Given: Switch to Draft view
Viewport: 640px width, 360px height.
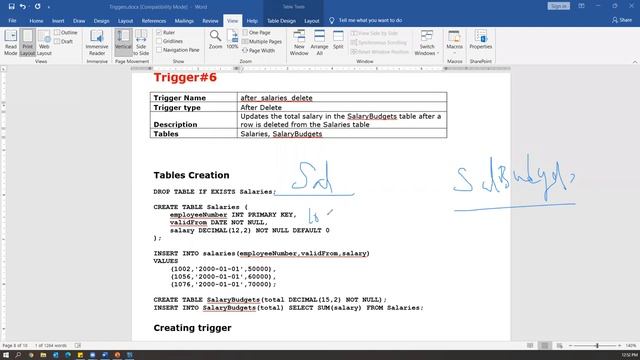Looking at the screenshot, I should pyautogui.click(x=64, y=41).
